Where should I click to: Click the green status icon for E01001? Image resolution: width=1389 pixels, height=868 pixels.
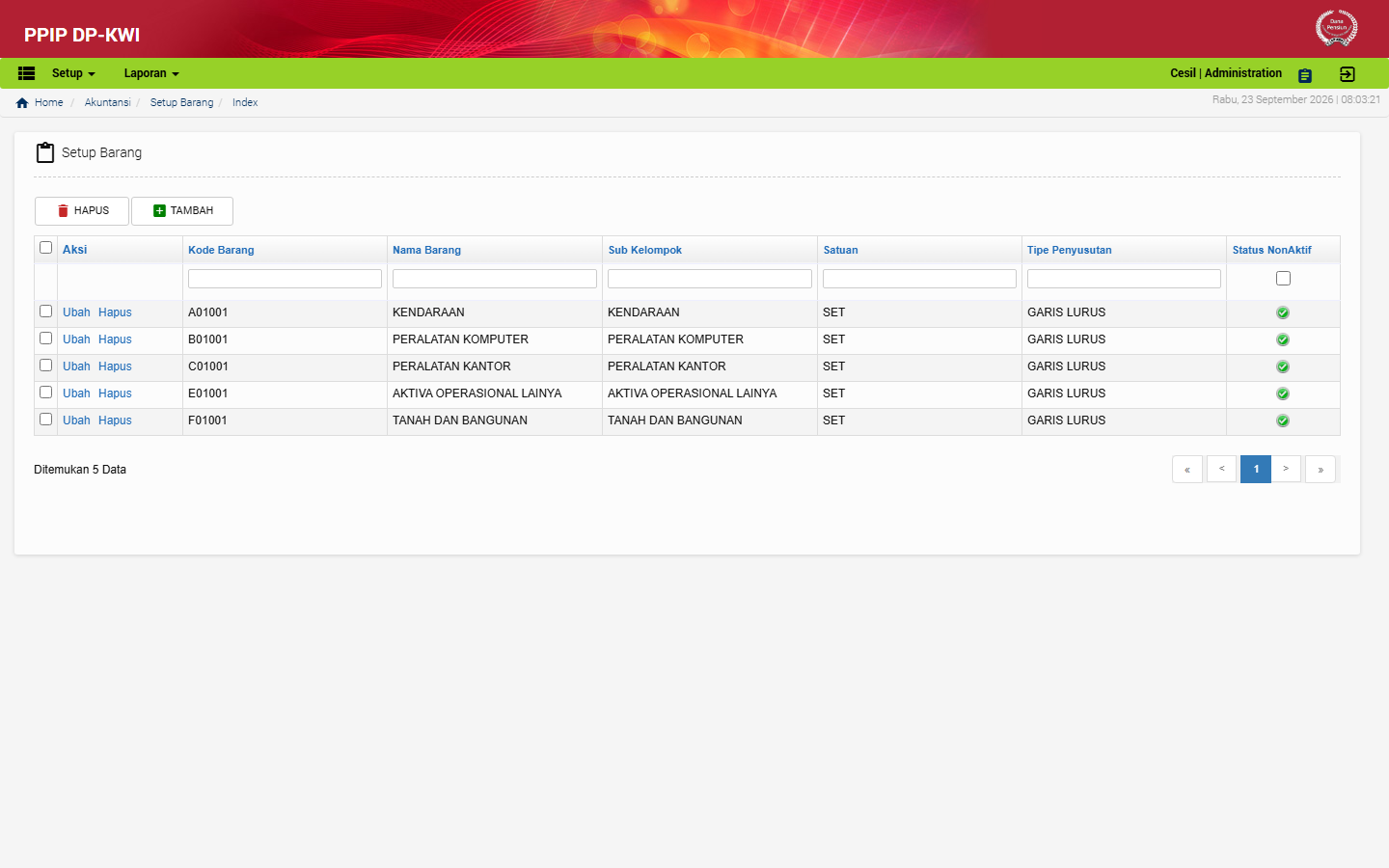[x=1283, y=393]
